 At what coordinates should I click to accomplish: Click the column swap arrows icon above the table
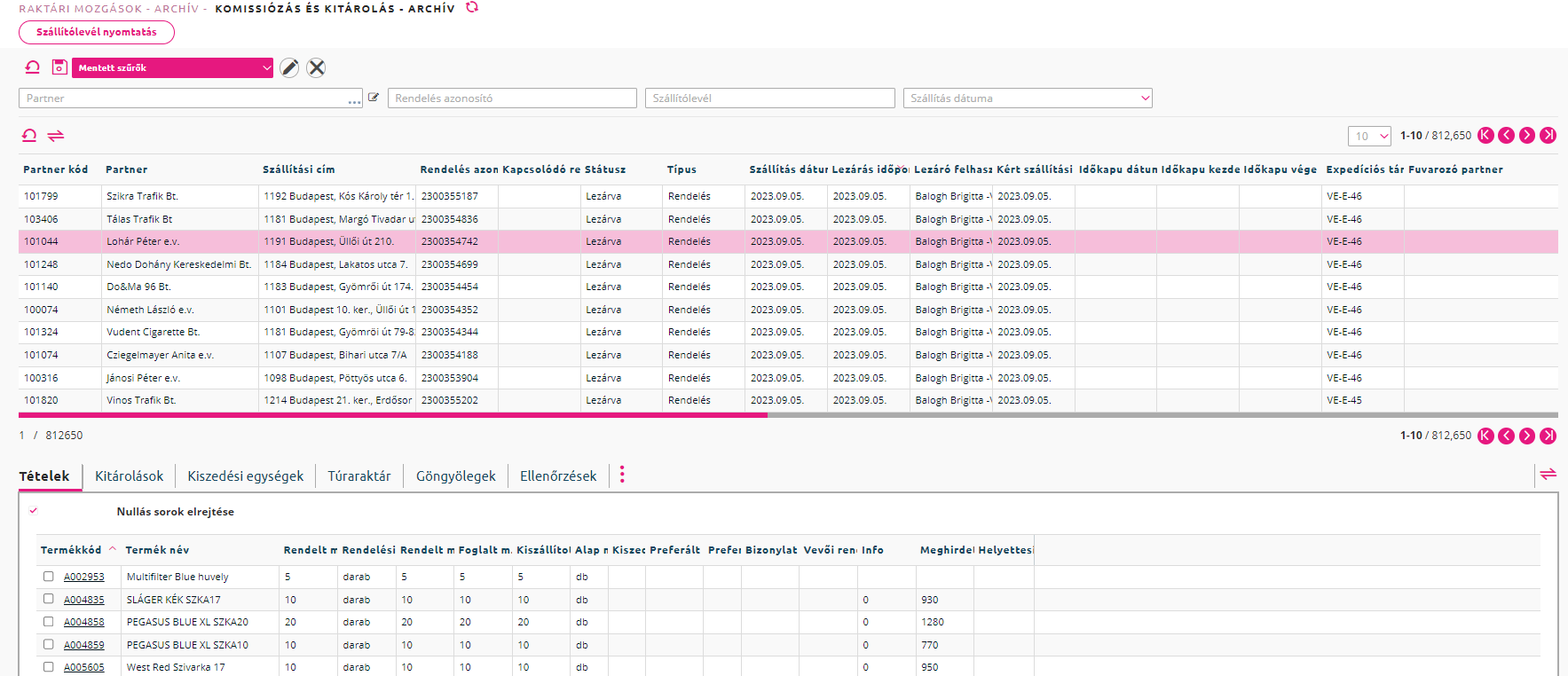[56, 136]
